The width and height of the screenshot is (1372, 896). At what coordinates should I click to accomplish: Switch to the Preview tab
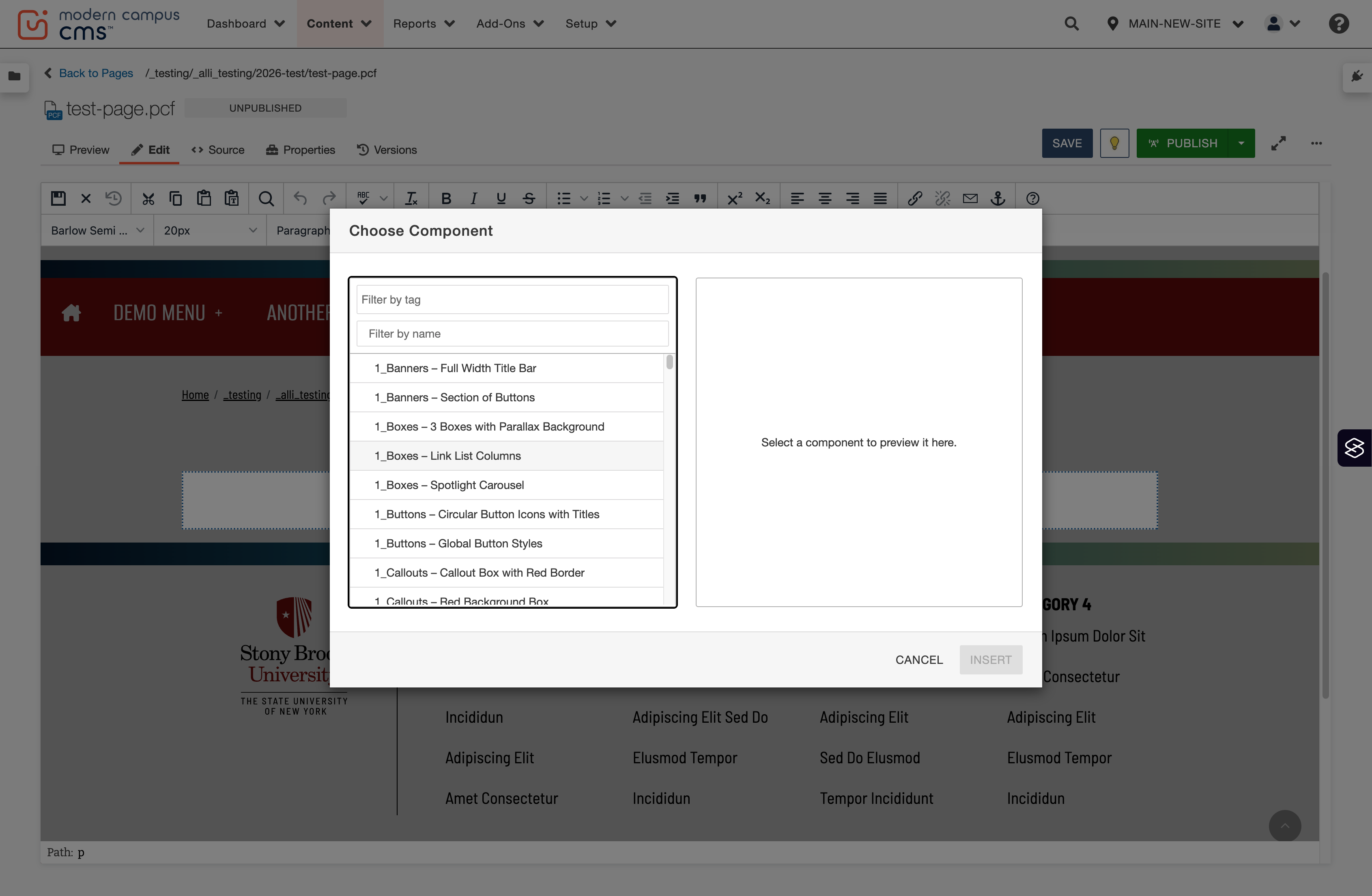[81, 149]
